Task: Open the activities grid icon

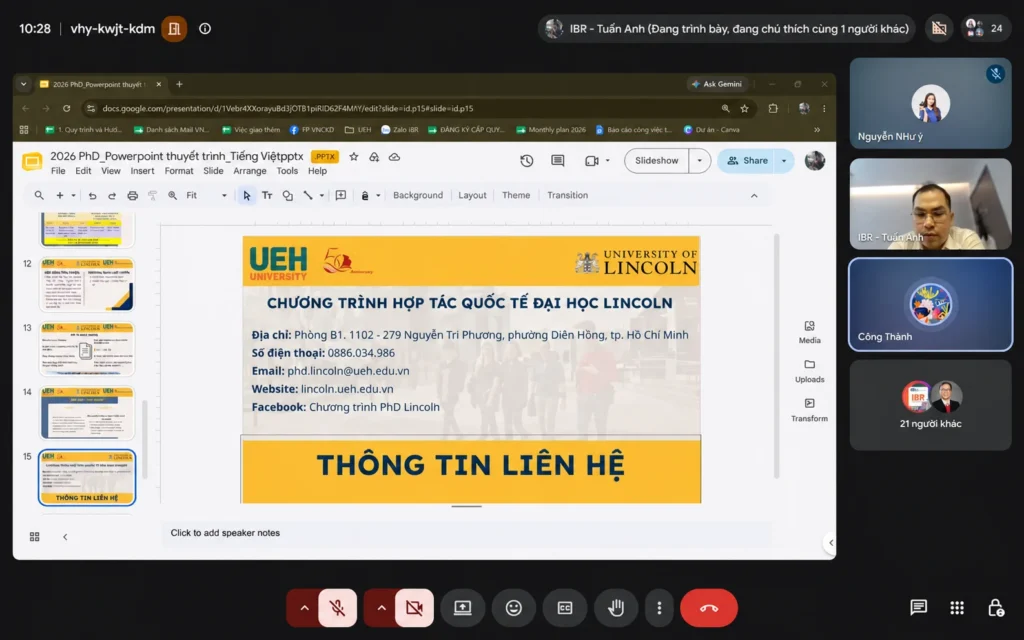Action: click(x=957, y=608)
